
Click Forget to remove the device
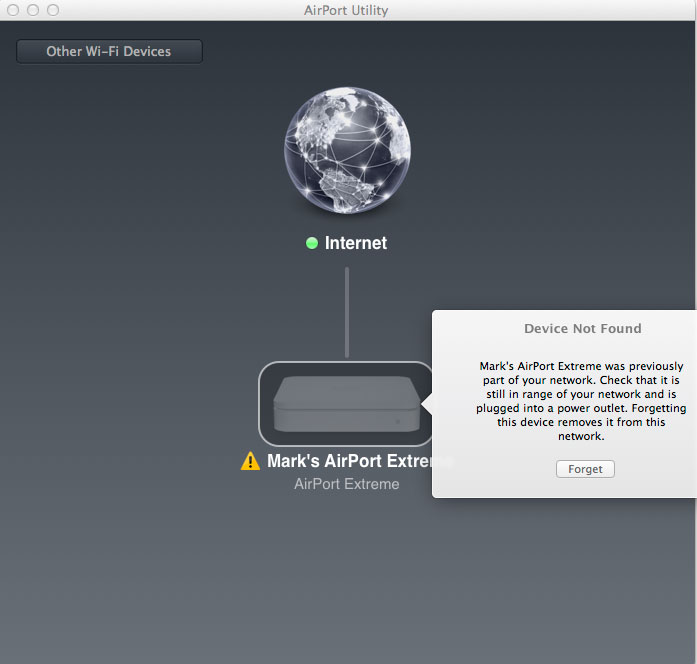(x=585, y=469)
